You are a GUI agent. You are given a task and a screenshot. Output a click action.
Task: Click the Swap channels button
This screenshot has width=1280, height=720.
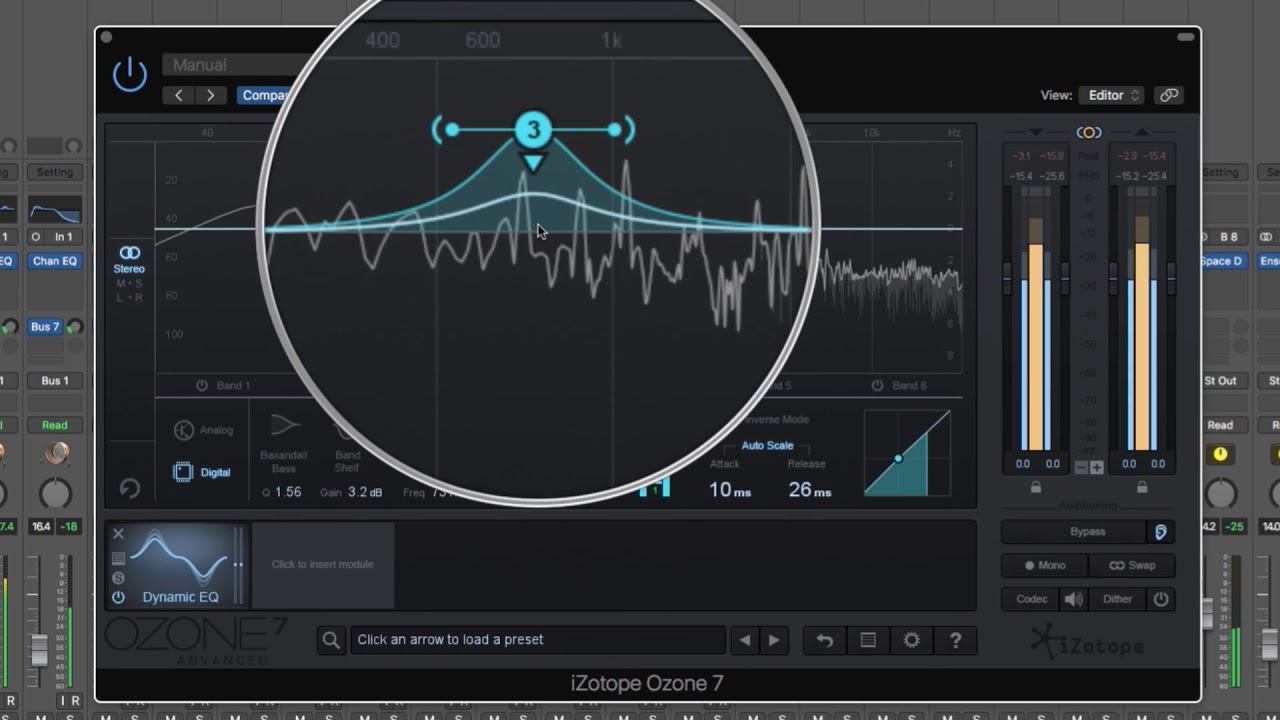[1132, 565]
